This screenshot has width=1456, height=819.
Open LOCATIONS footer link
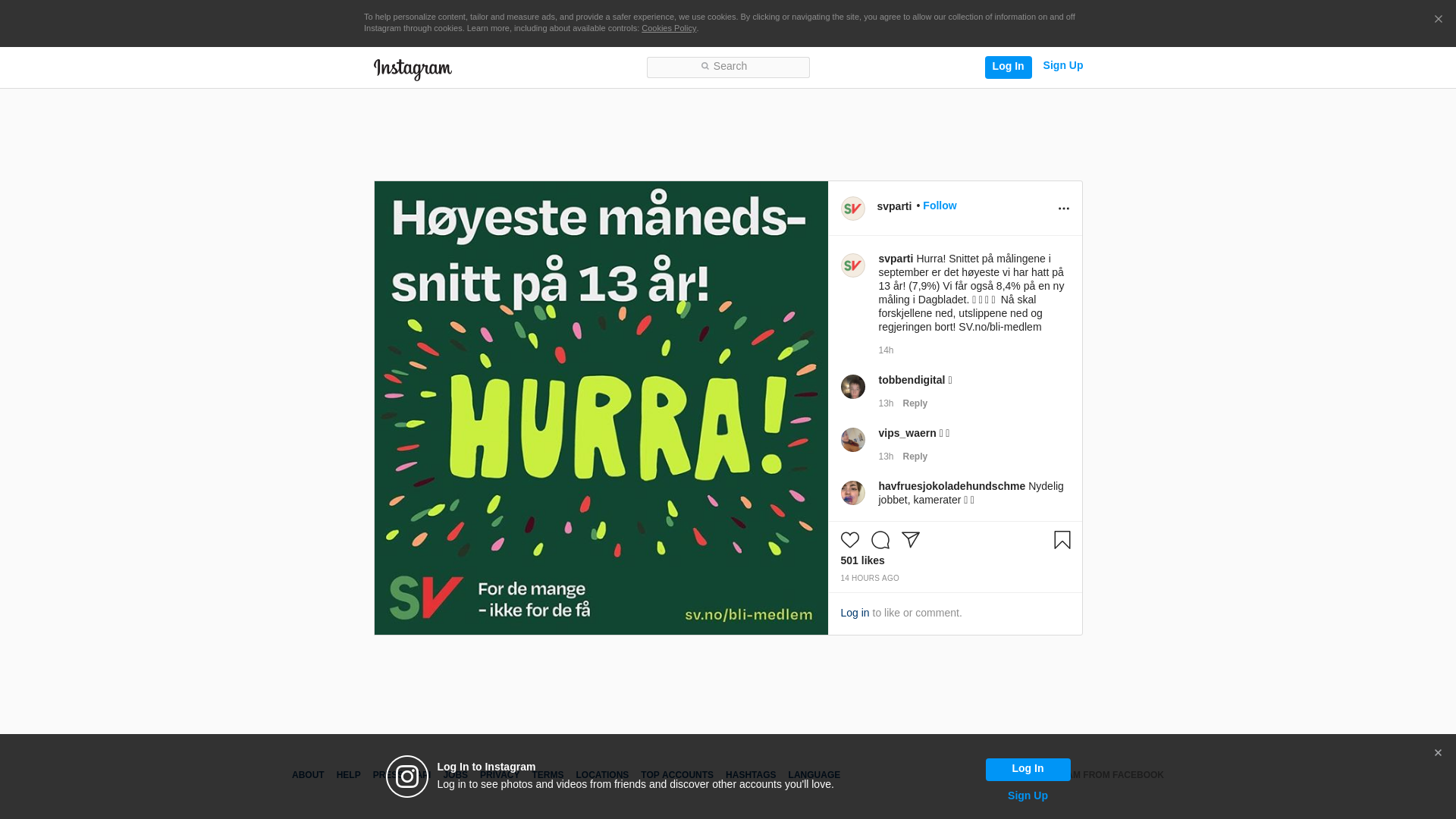(x=602, y=775)
